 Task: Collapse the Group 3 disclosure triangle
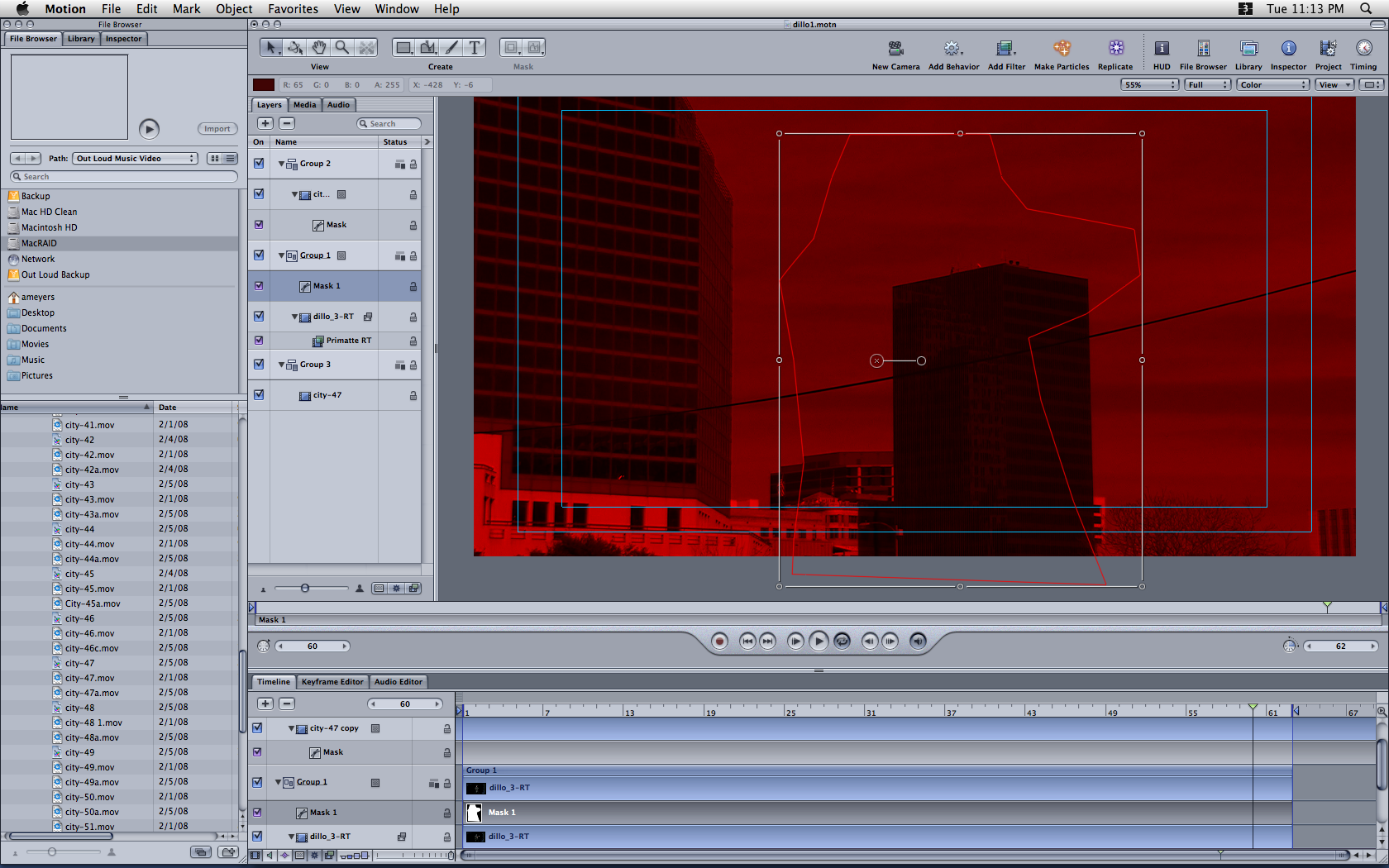pos(282,365)
